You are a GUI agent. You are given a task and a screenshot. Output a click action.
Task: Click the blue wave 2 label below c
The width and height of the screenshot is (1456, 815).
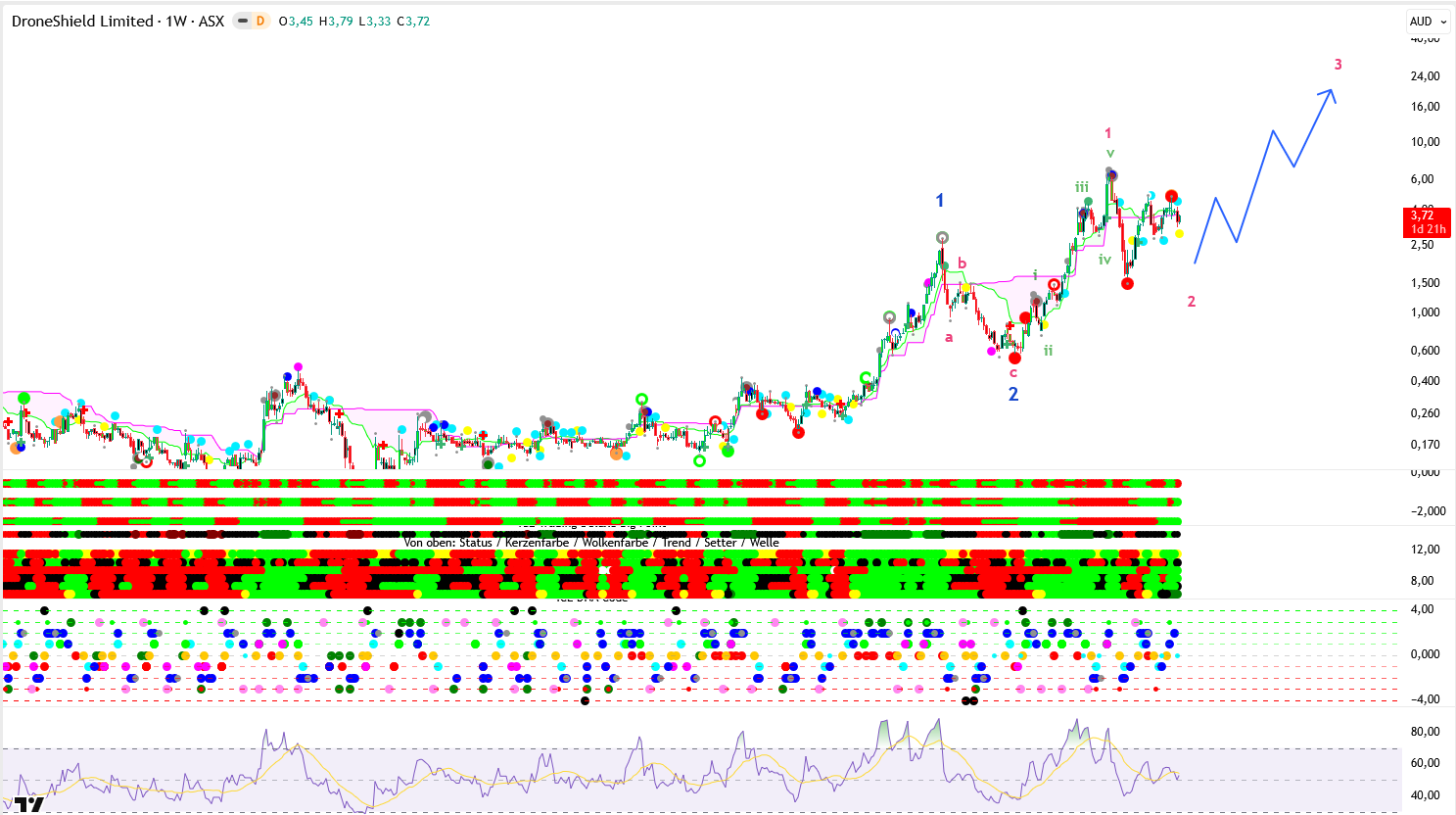(x=1013, y=394)
